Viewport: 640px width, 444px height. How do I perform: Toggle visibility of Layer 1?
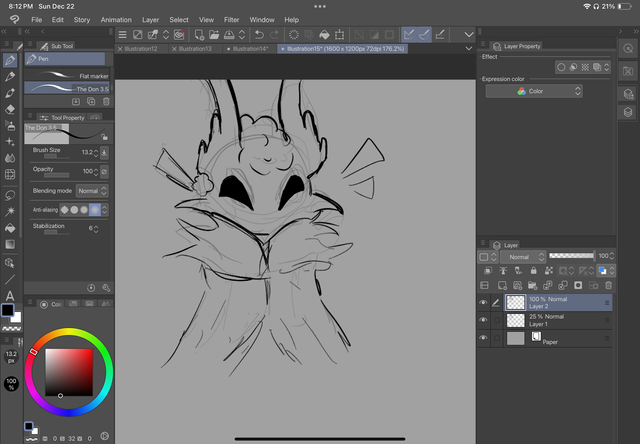484,320
